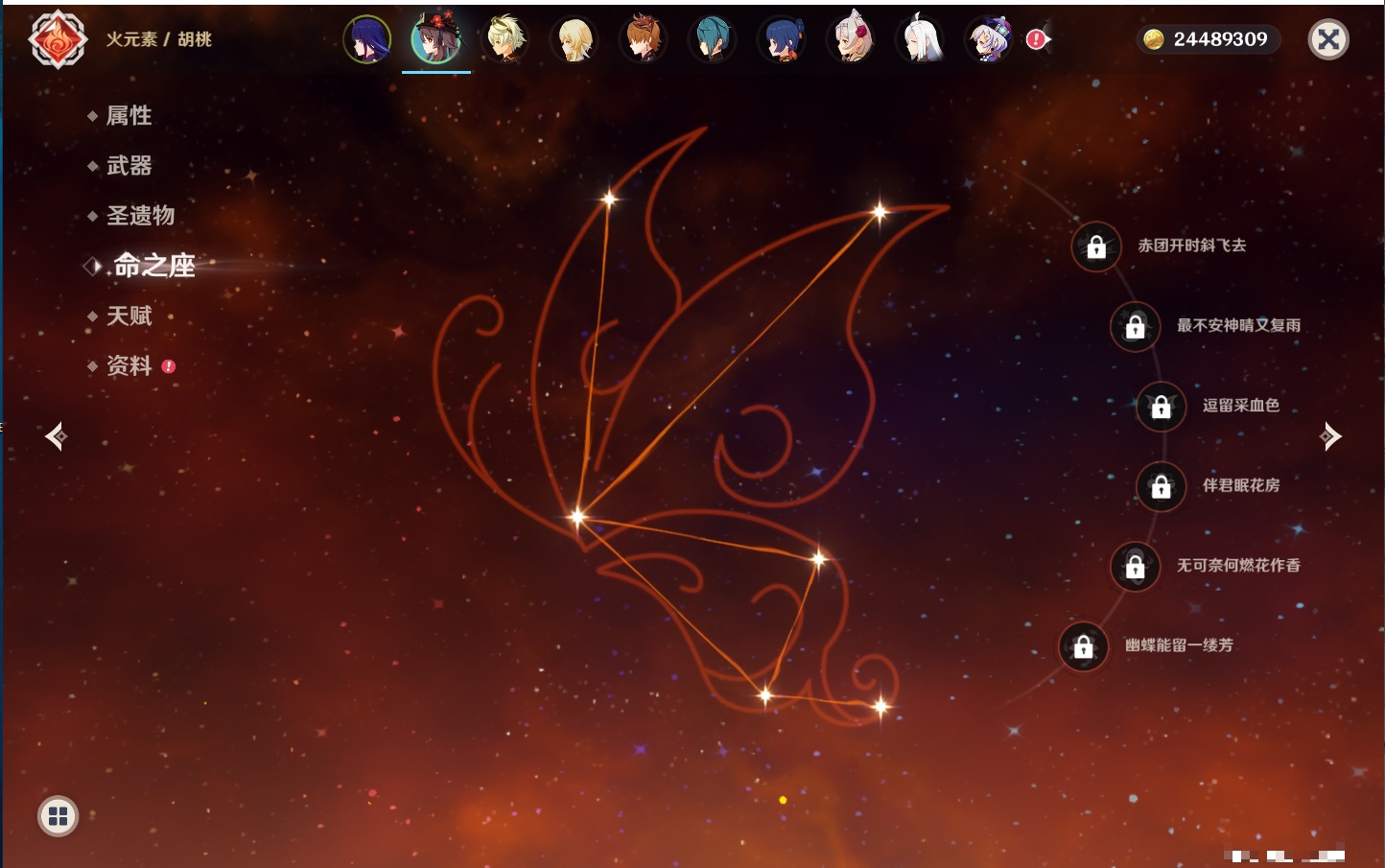Switch to the 属性 attributes tab
Viewport: 1385px width, 868px height.
click(129, 116)
